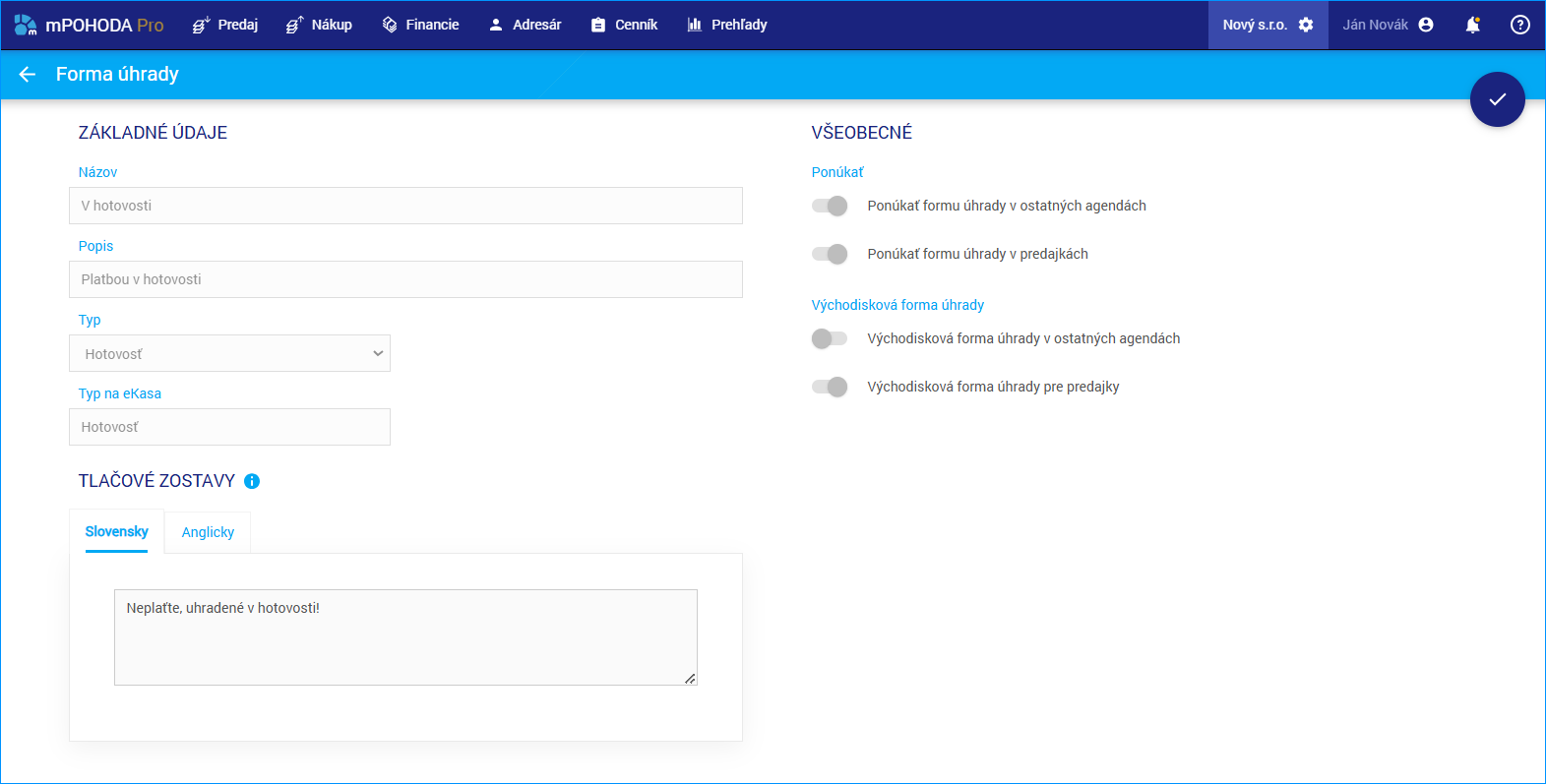The width and height of the screenshot is (1546, 784).
Task: Open the Prehľady menu
Action: point(726,25)
